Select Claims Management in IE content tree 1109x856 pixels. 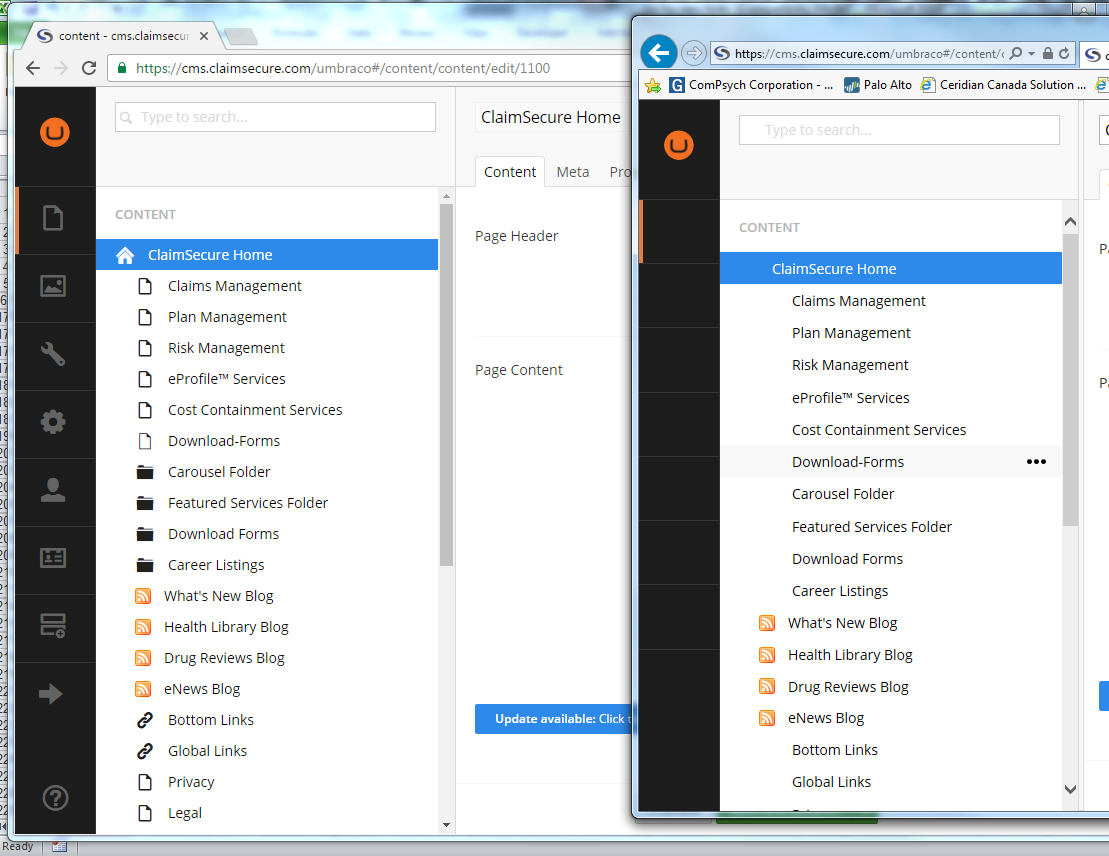click(x=859, y=301)
